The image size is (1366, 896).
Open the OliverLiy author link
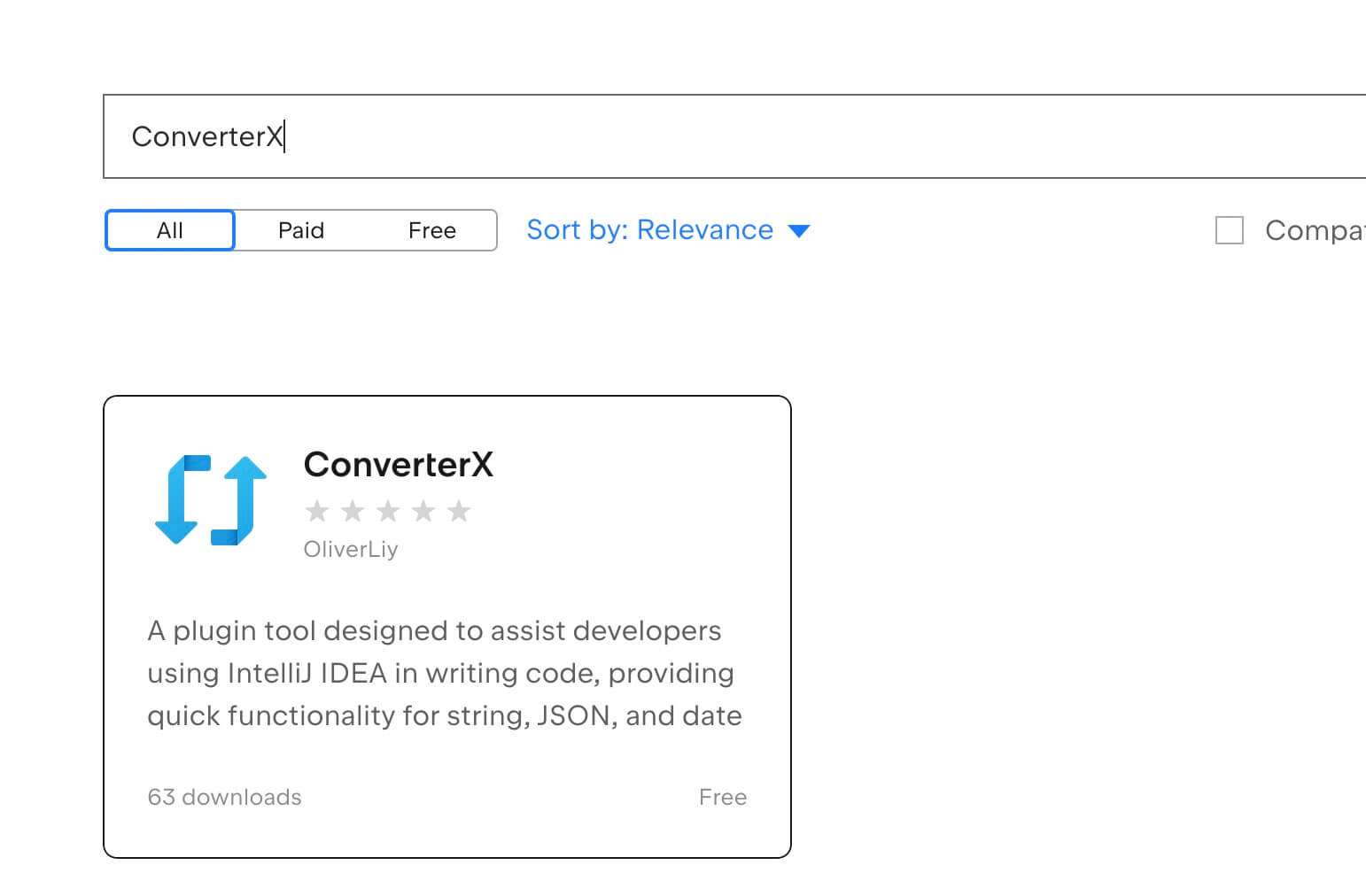[x=351, y=549]
